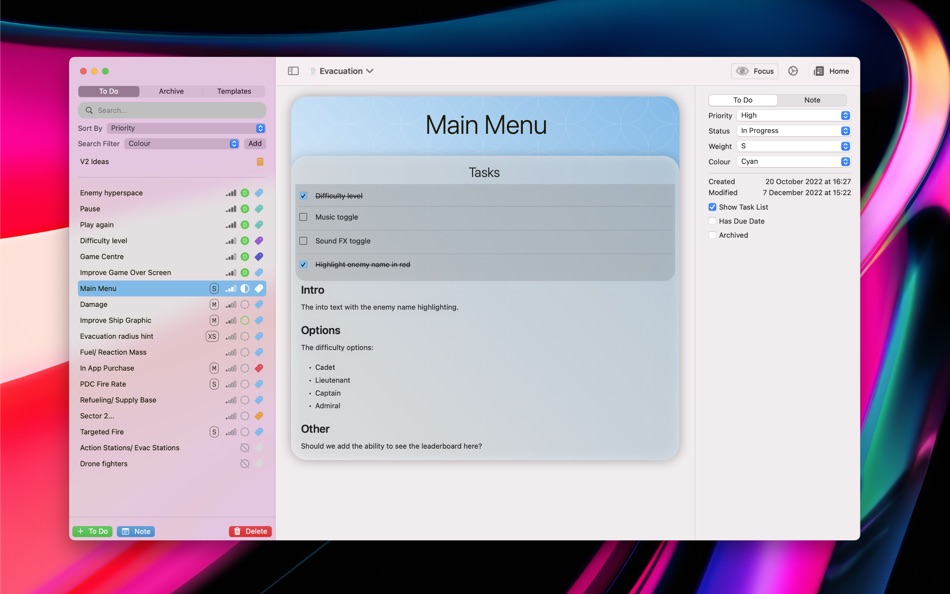Click in the Search field

pos(172,110)
